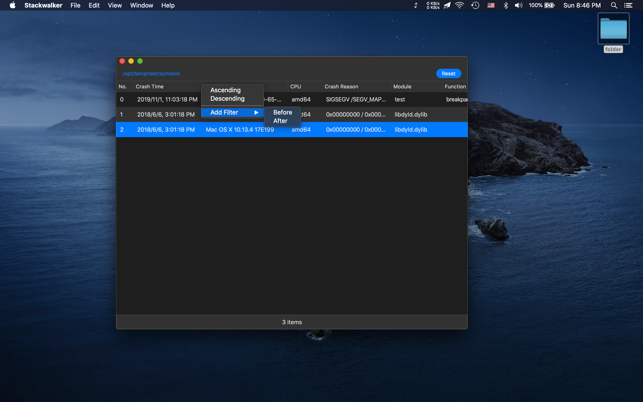
Task: Open Time Machine menu bar icon
Action: (x=475, y=5)
